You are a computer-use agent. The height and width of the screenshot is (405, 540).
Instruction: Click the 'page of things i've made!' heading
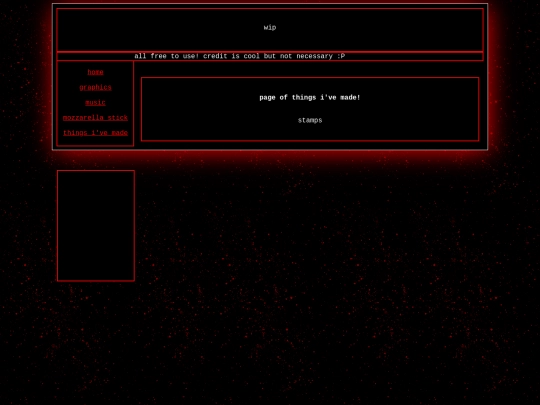coord(310,97)
